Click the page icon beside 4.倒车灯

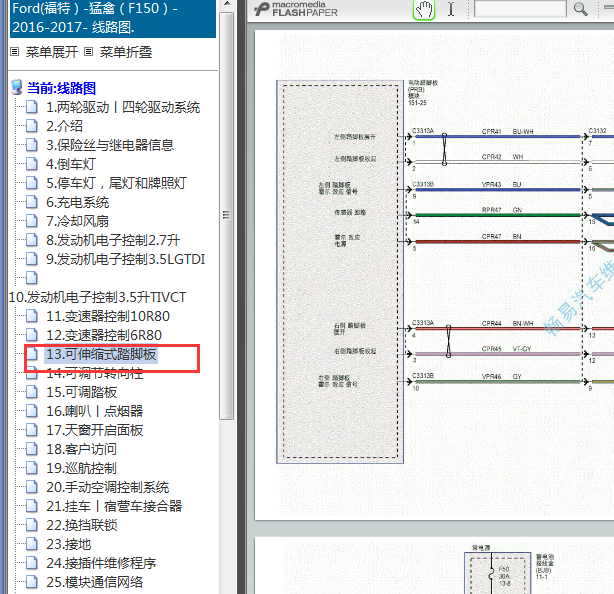[x=32, y=164]
